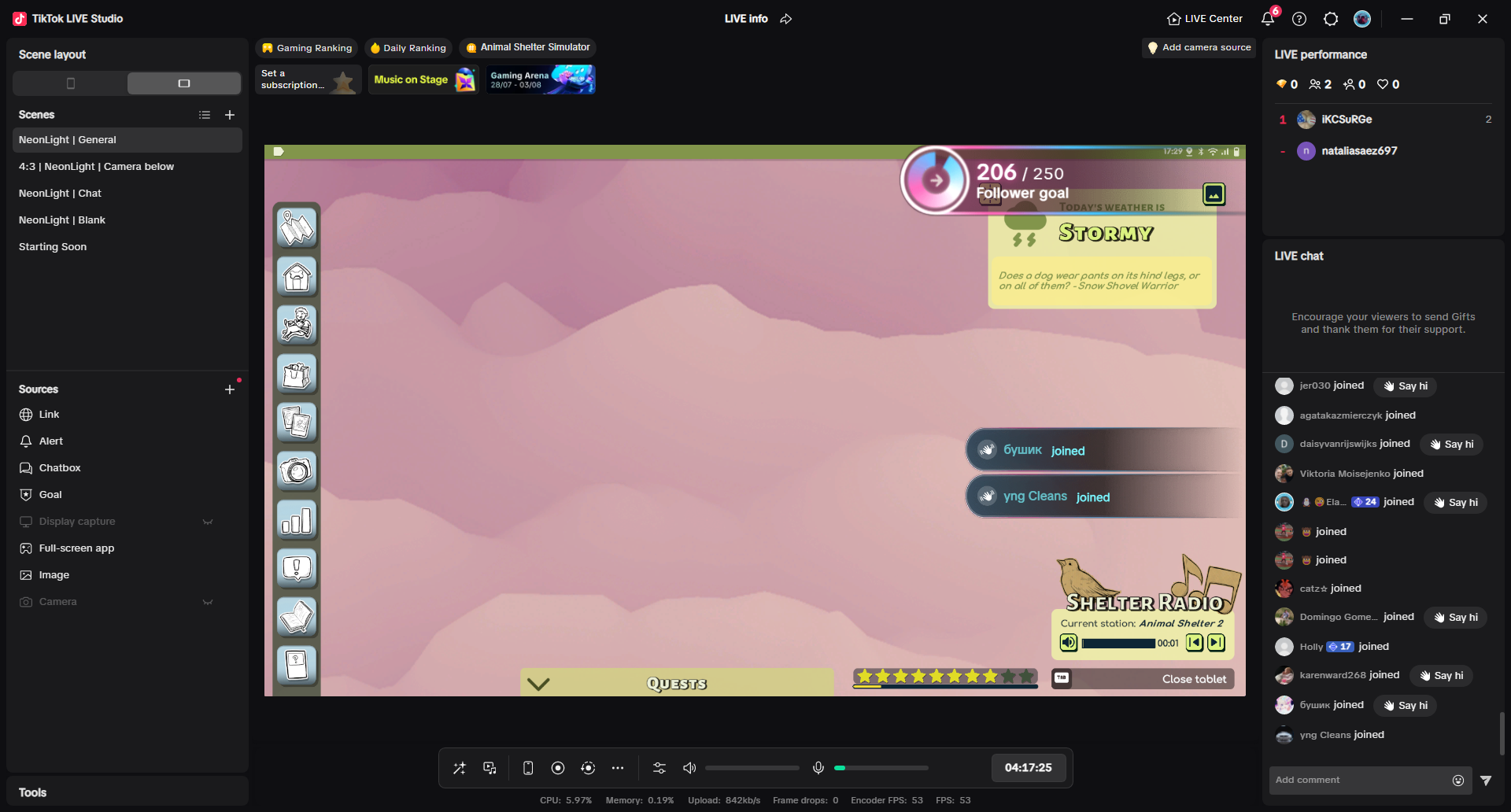Open the profile avatar menu
Image resolution: width=1511 pixels, height=812 pixels.
click(x=1362, y=19)
